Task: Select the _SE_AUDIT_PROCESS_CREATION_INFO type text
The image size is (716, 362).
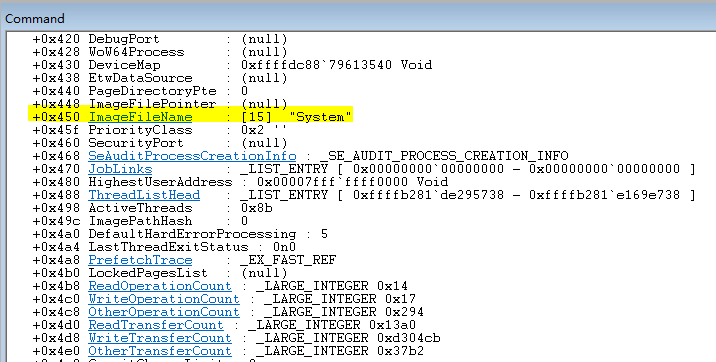Action: 444,156
